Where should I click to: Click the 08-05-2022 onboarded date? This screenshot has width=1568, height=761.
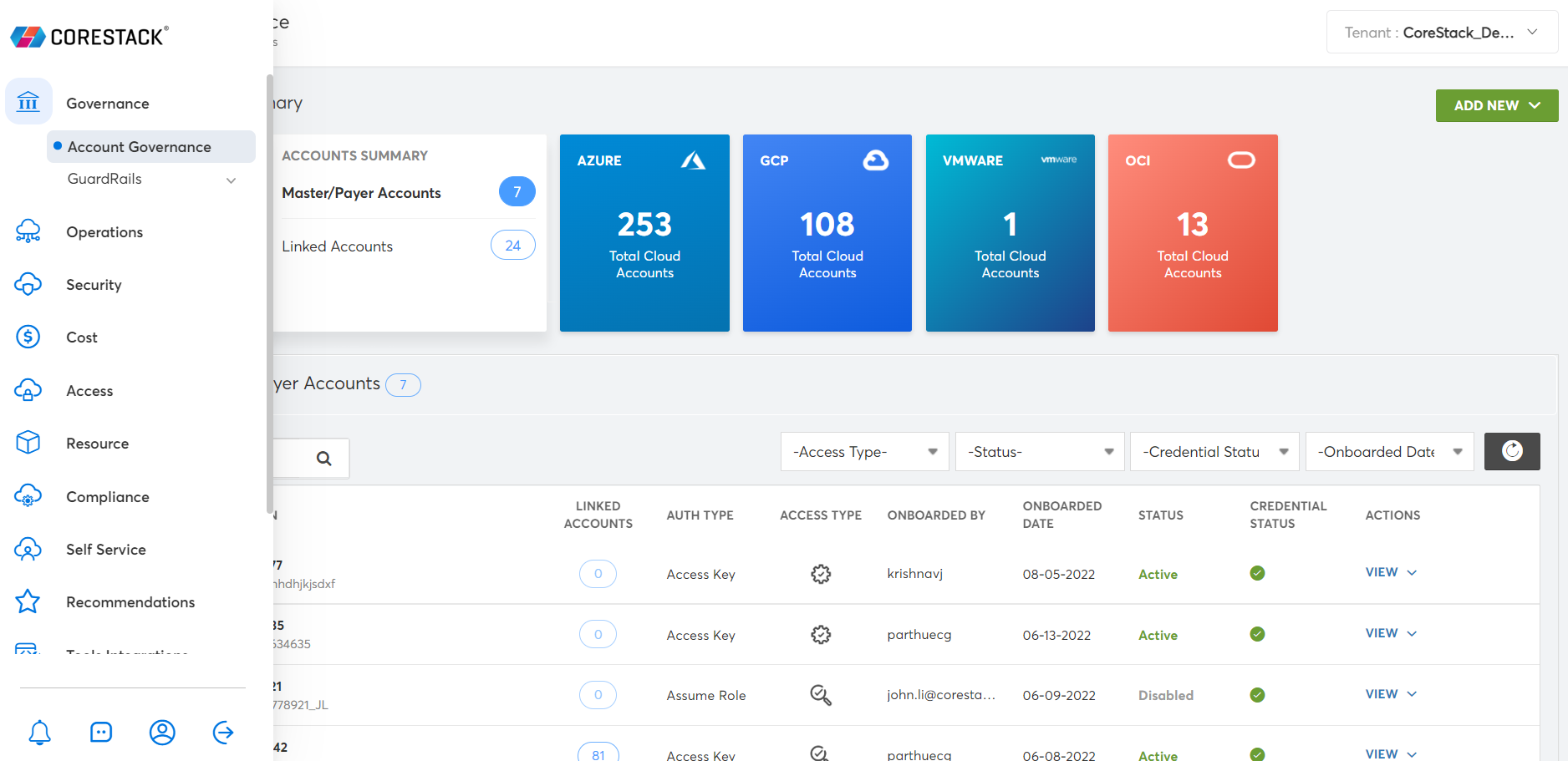tap(1059, 574)
